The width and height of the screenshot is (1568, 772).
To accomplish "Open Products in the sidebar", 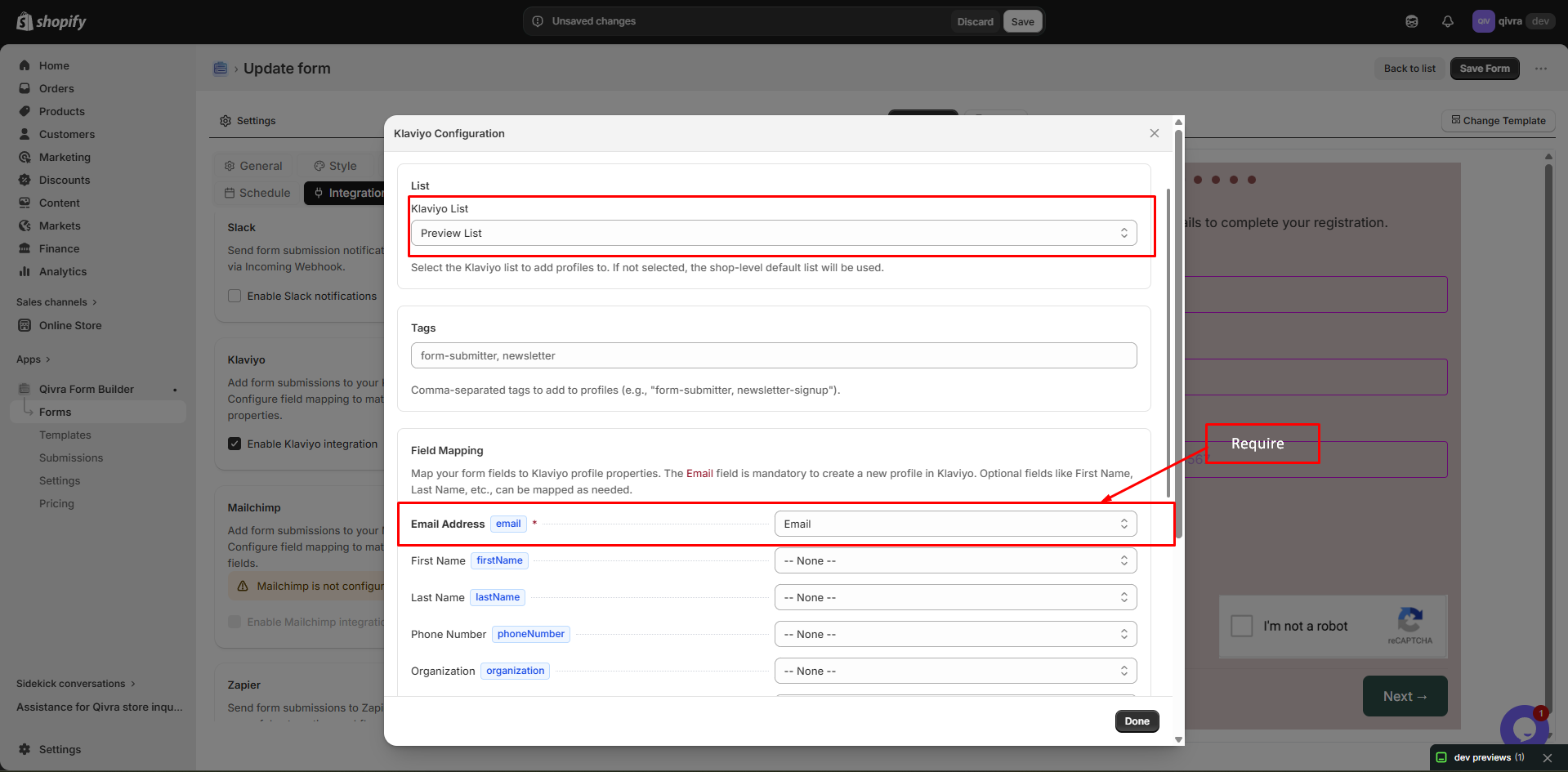I will point(61,111).
